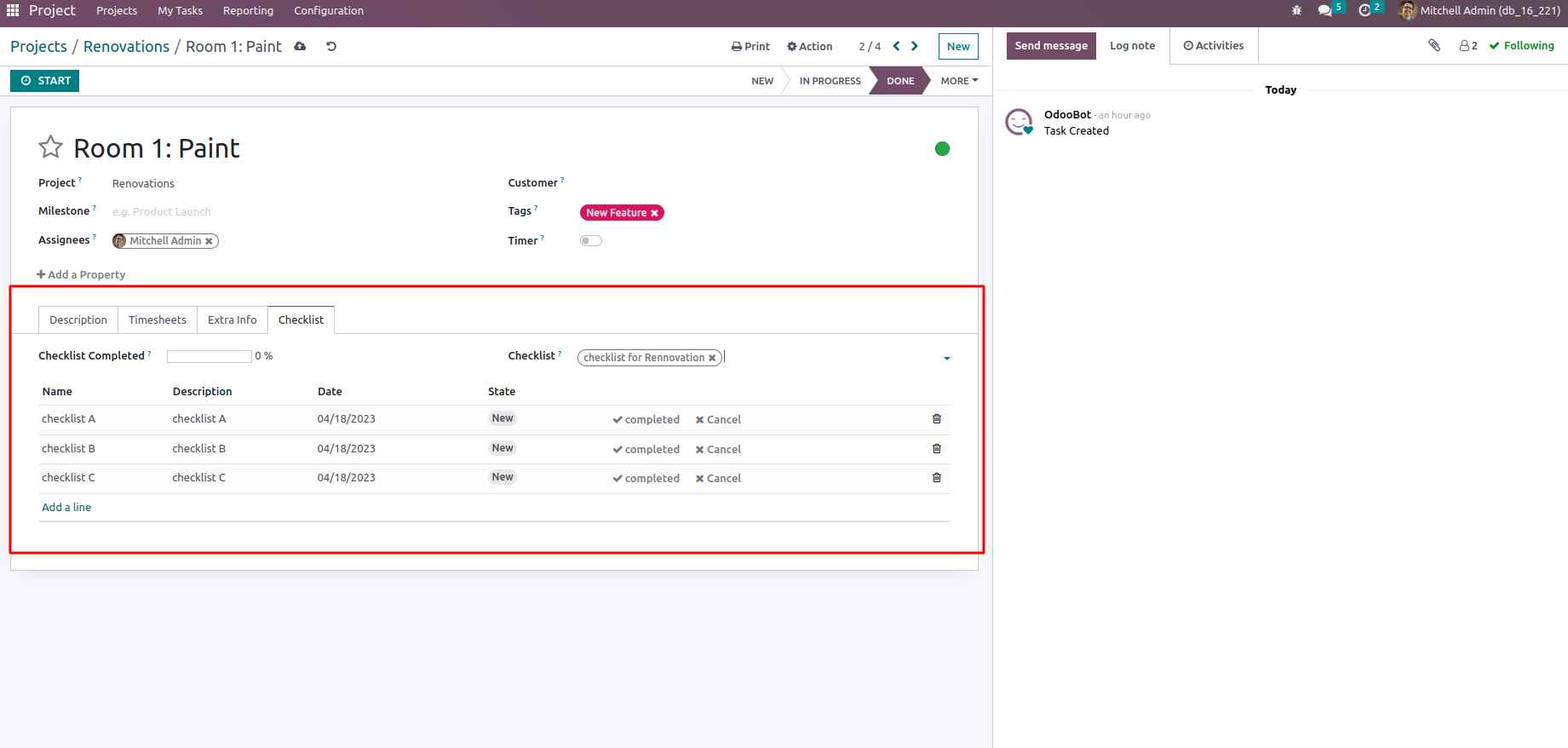Edit the task title Room 1: Paint
The width and height of the screenshot is (1568, 748).
point(157,148)
